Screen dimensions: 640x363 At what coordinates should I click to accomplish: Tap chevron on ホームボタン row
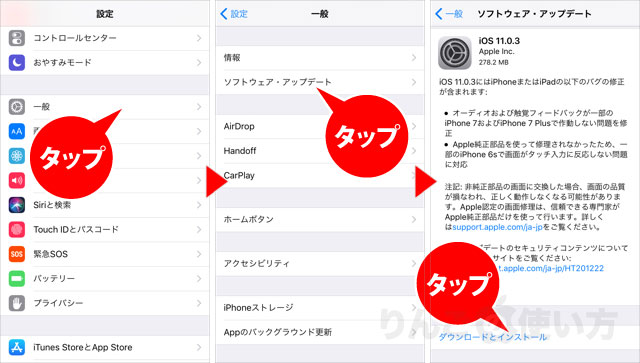414,219
